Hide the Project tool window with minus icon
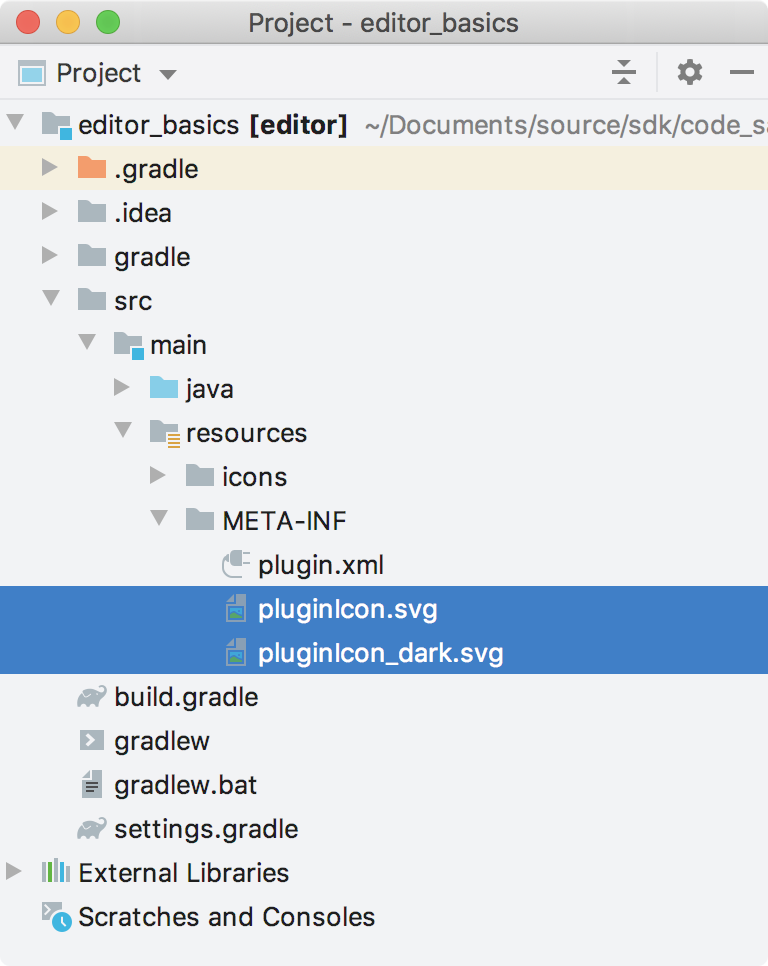 (741, 72)
